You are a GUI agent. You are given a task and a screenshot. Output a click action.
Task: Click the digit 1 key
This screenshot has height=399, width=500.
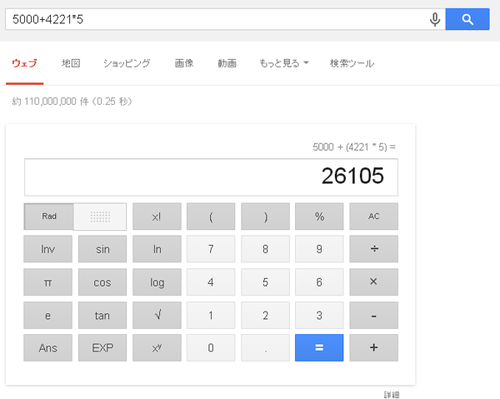[x=211, y=315]
